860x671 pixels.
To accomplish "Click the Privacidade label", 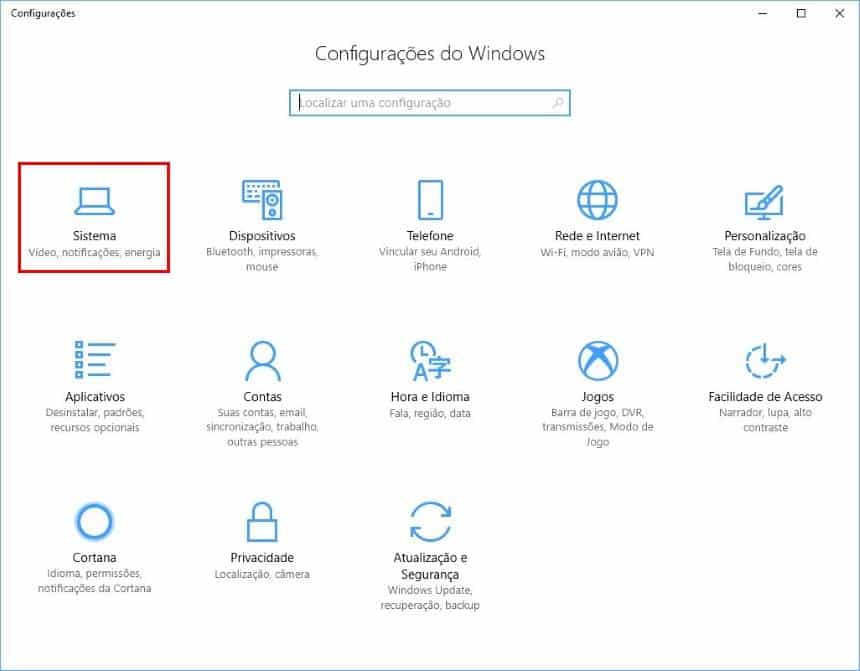I will [x=262, y=557].
